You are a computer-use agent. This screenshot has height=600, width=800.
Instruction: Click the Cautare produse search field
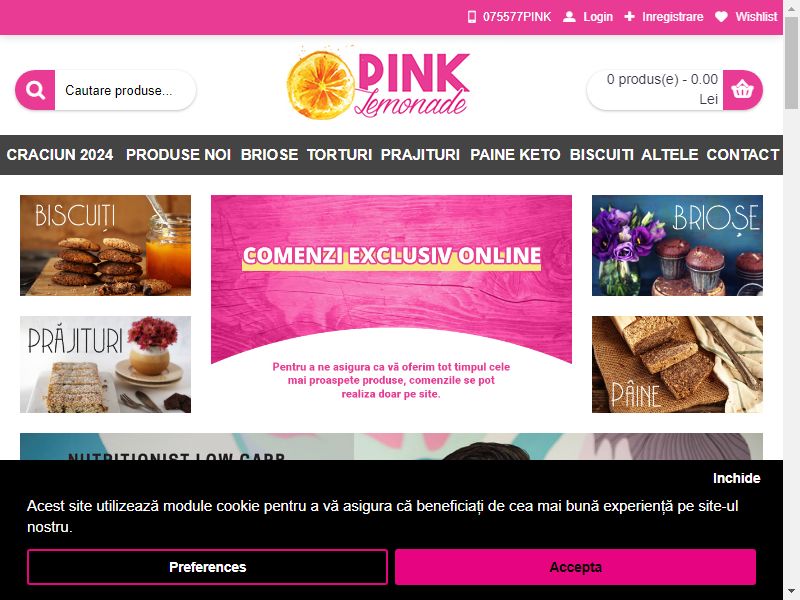coord(125,90)
